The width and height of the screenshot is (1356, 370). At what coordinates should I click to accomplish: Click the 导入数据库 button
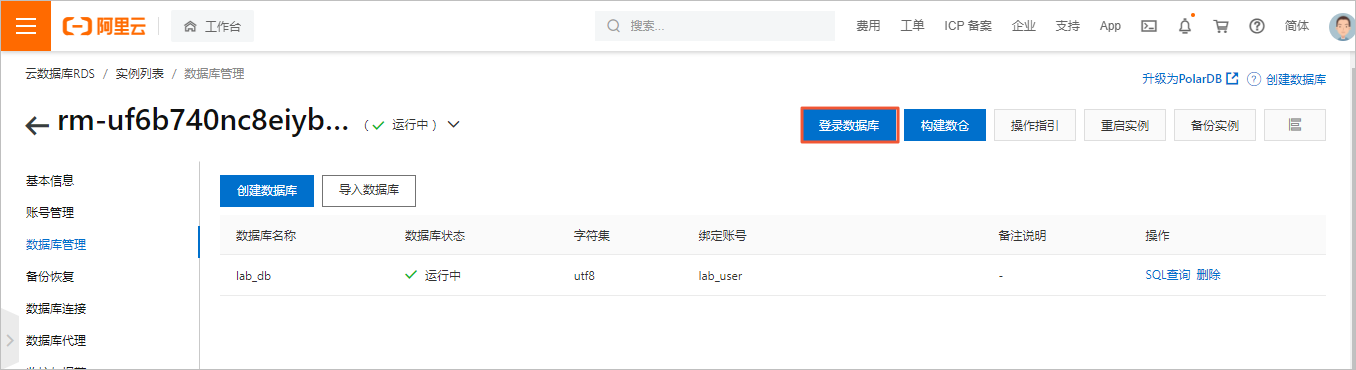tap(369, 190)
